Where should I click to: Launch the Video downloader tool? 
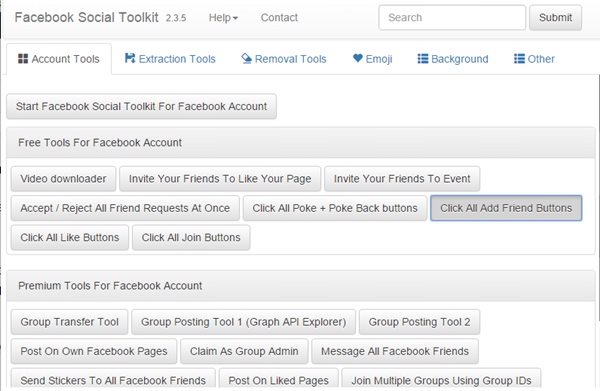click(63, 179)
